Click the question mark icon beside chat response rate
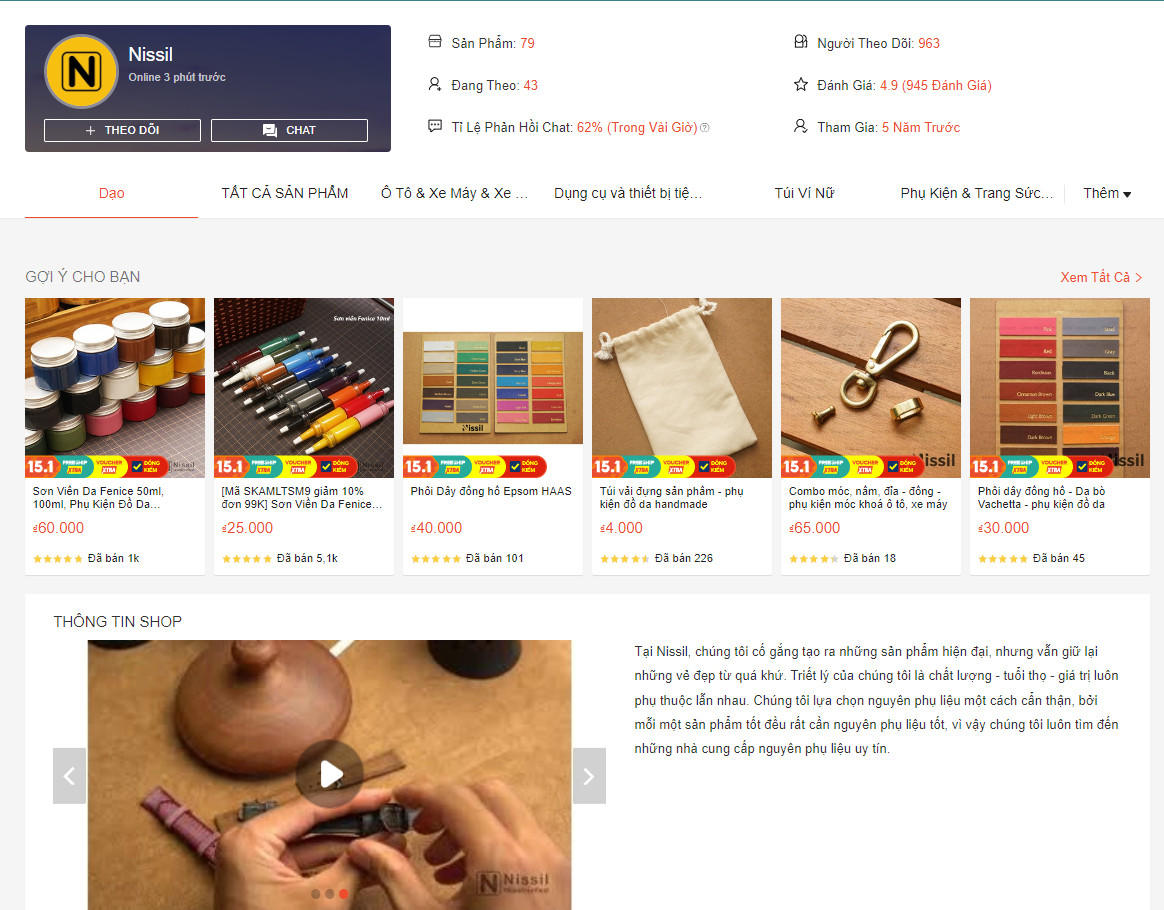 (x=705, y=128)
